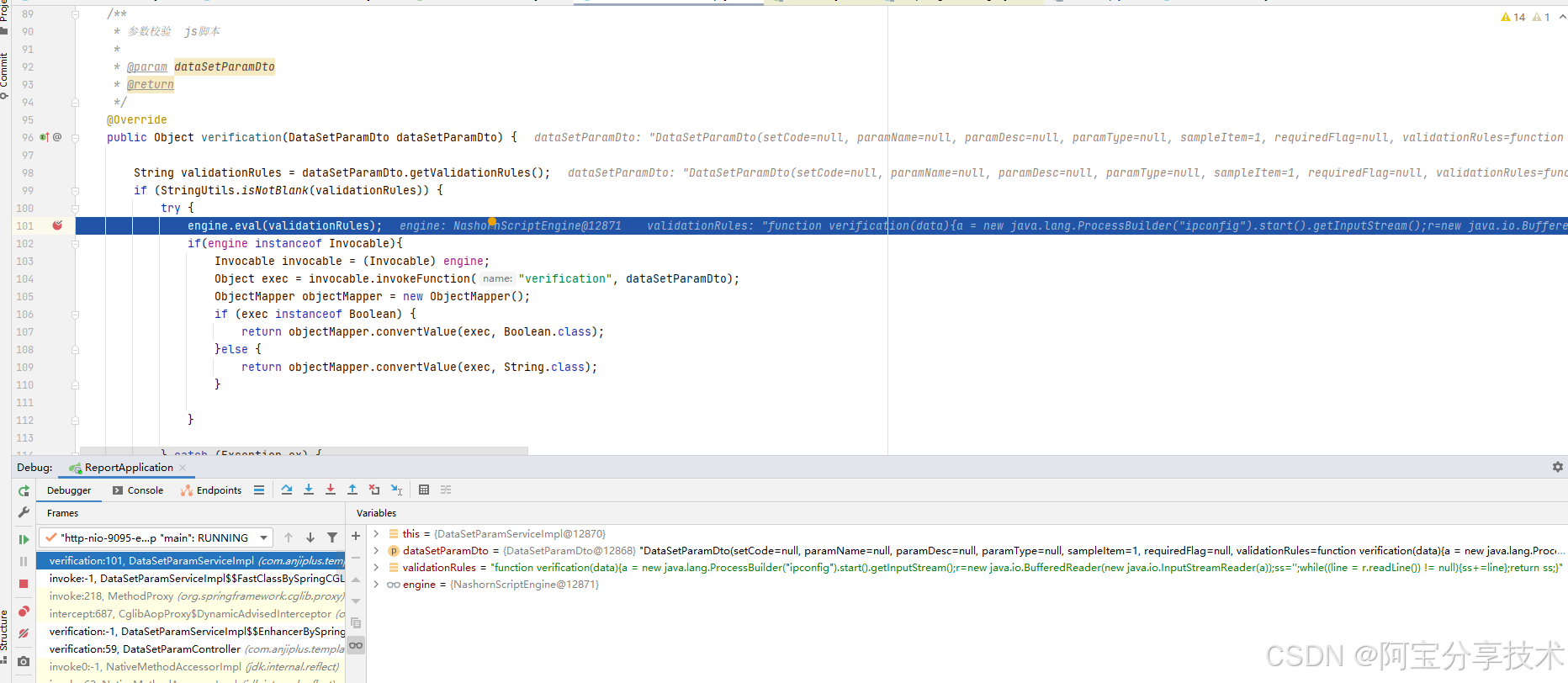Select frame invoke0:-1, NativeMethodAccessorImpl

191,667
